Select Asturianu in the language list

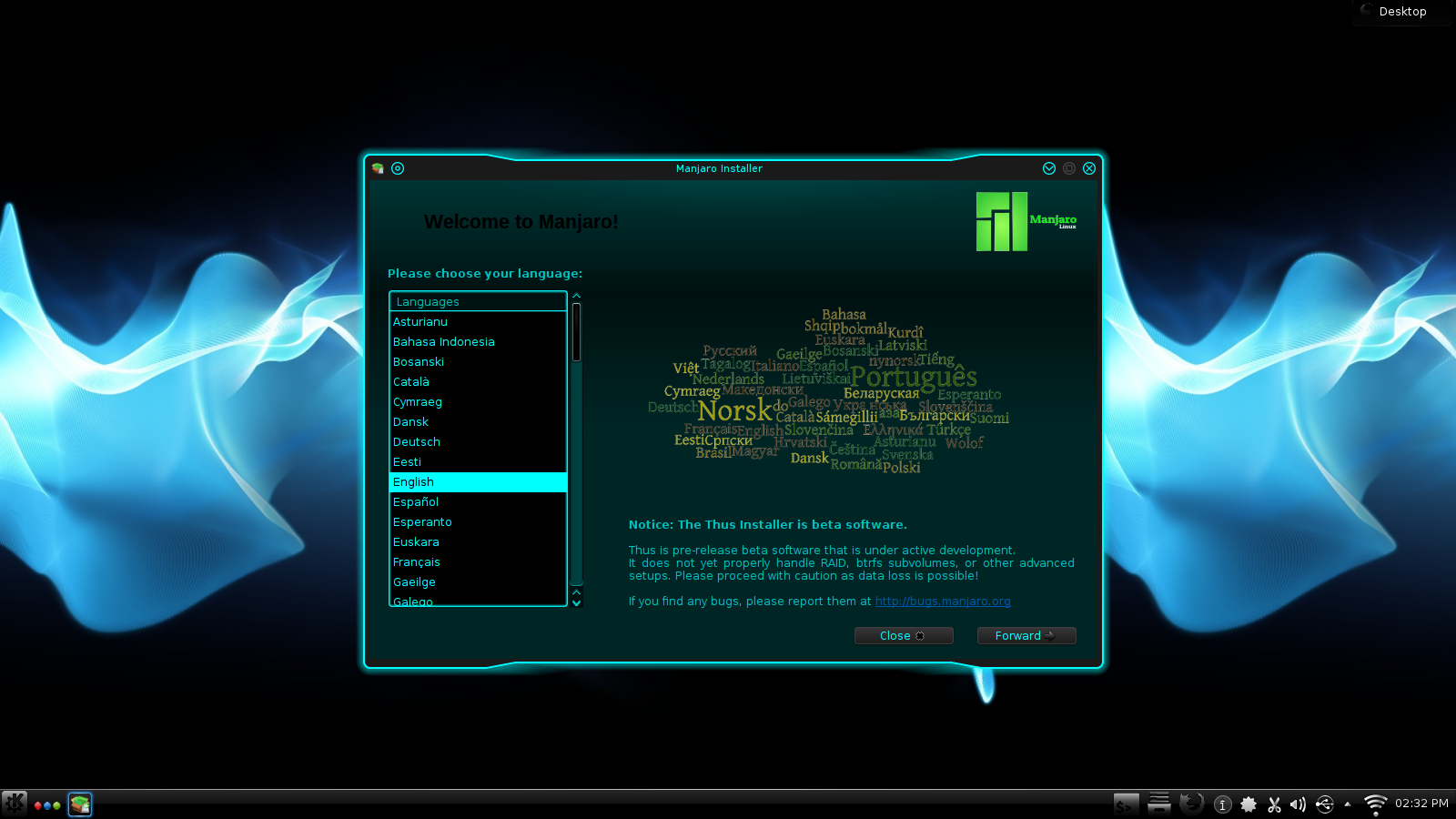pos(478,322)
